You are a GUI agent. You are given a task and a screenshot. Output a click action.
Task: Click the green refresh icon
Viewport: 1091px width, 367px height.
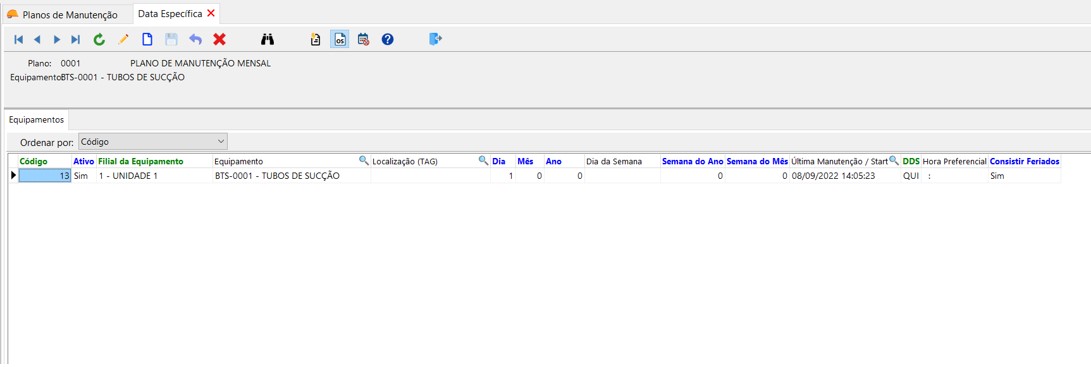click(x=99, y=40)
